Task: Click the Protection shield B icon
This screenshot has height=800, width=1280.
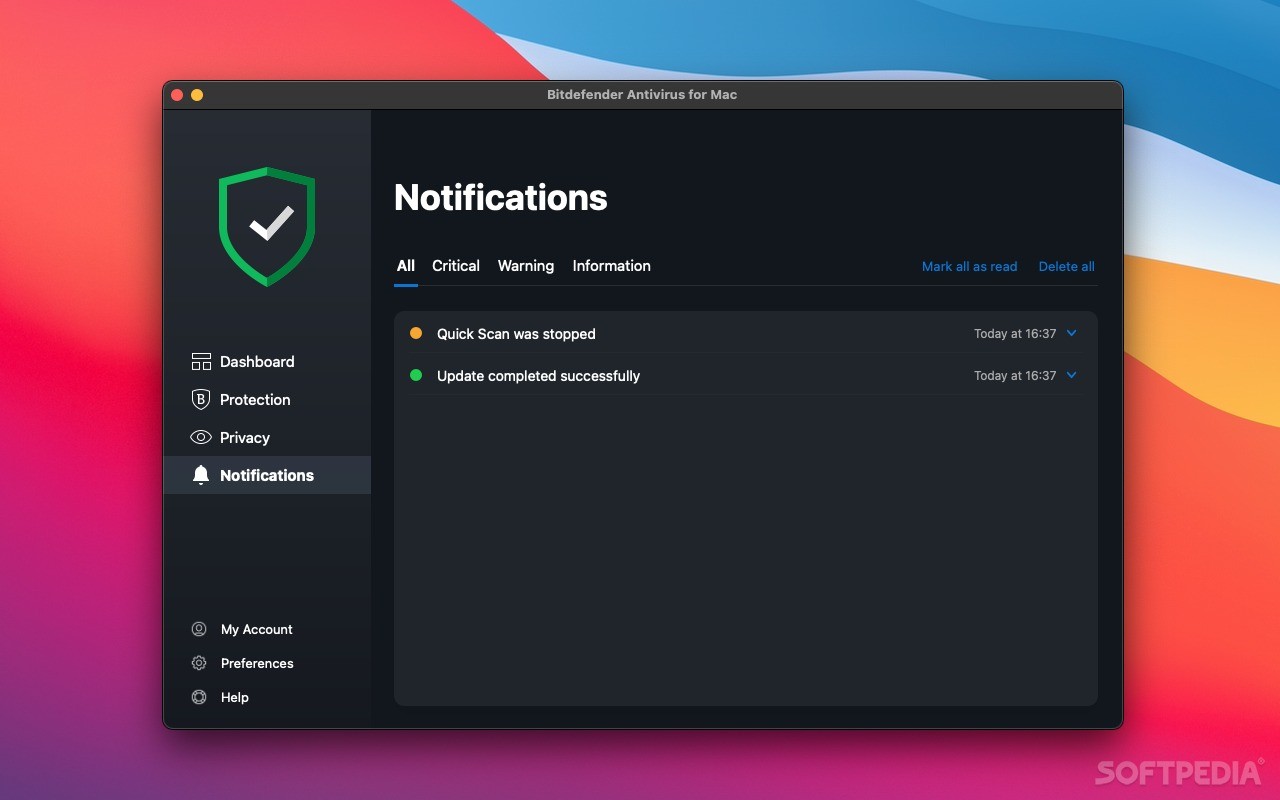Action: click(x=201, y=400)
